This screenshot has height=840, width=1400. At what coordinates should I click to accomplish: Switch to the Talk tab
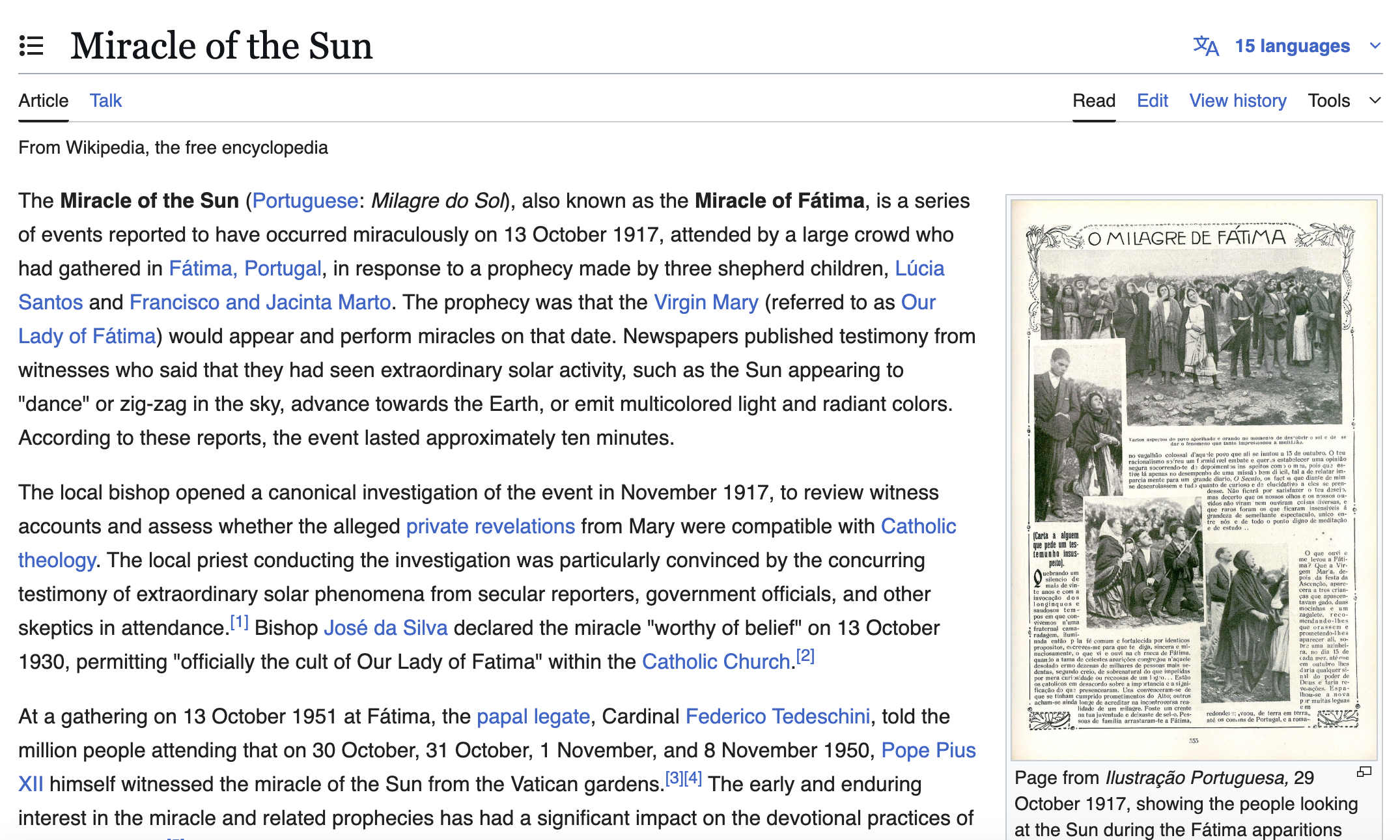[105, 101]
